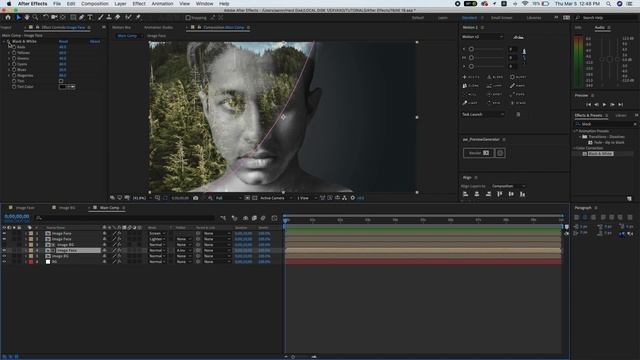Click the Play button in Preview panel
The height and width of the screenshot is (360, 640).
point(604,104)
